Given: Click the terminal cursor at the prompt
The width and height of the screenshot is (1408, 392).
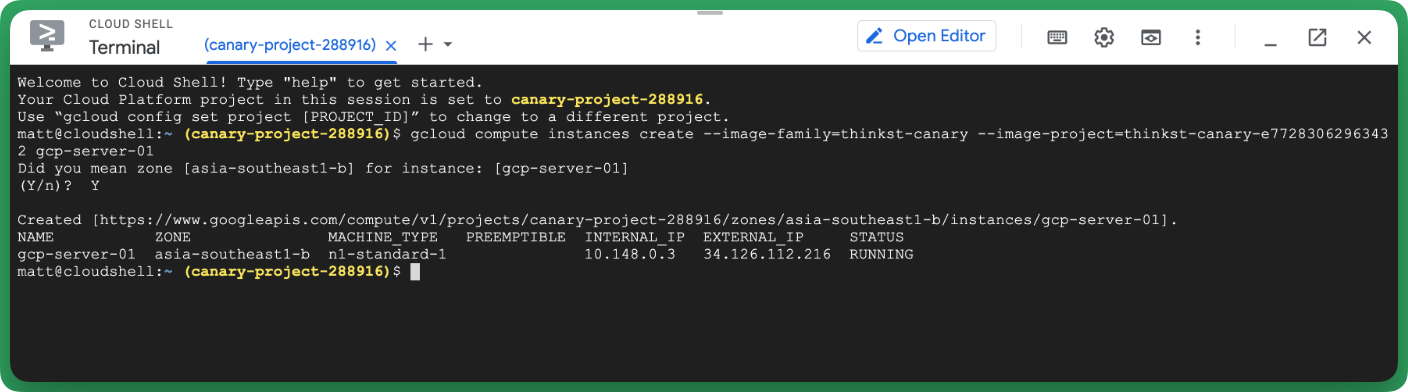Looking at the screenshot, I should tap(414, 271).
